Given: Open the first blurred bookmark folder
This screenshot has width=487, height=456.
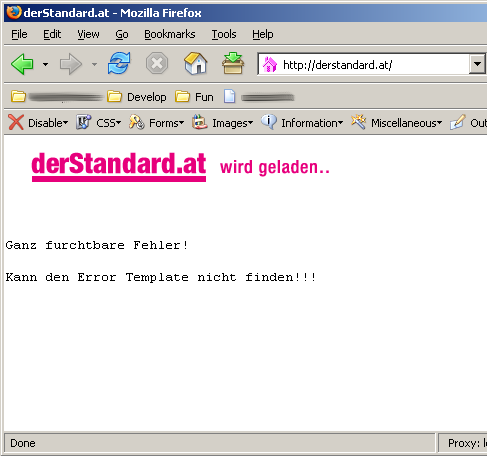Looking at the screenshot, I should (x=57, y=97).
